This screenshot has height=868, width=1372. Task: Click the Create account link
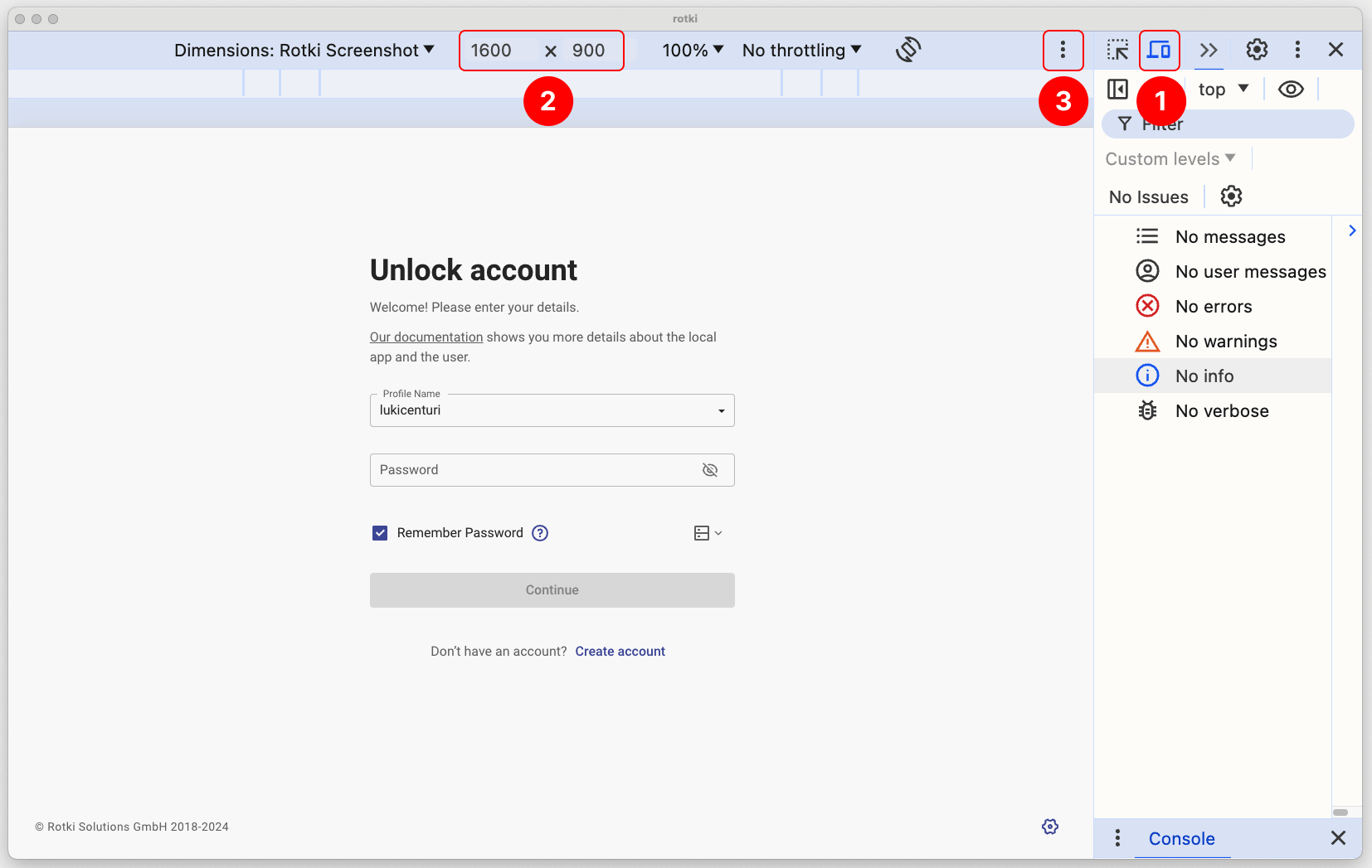tap(620, 652)
